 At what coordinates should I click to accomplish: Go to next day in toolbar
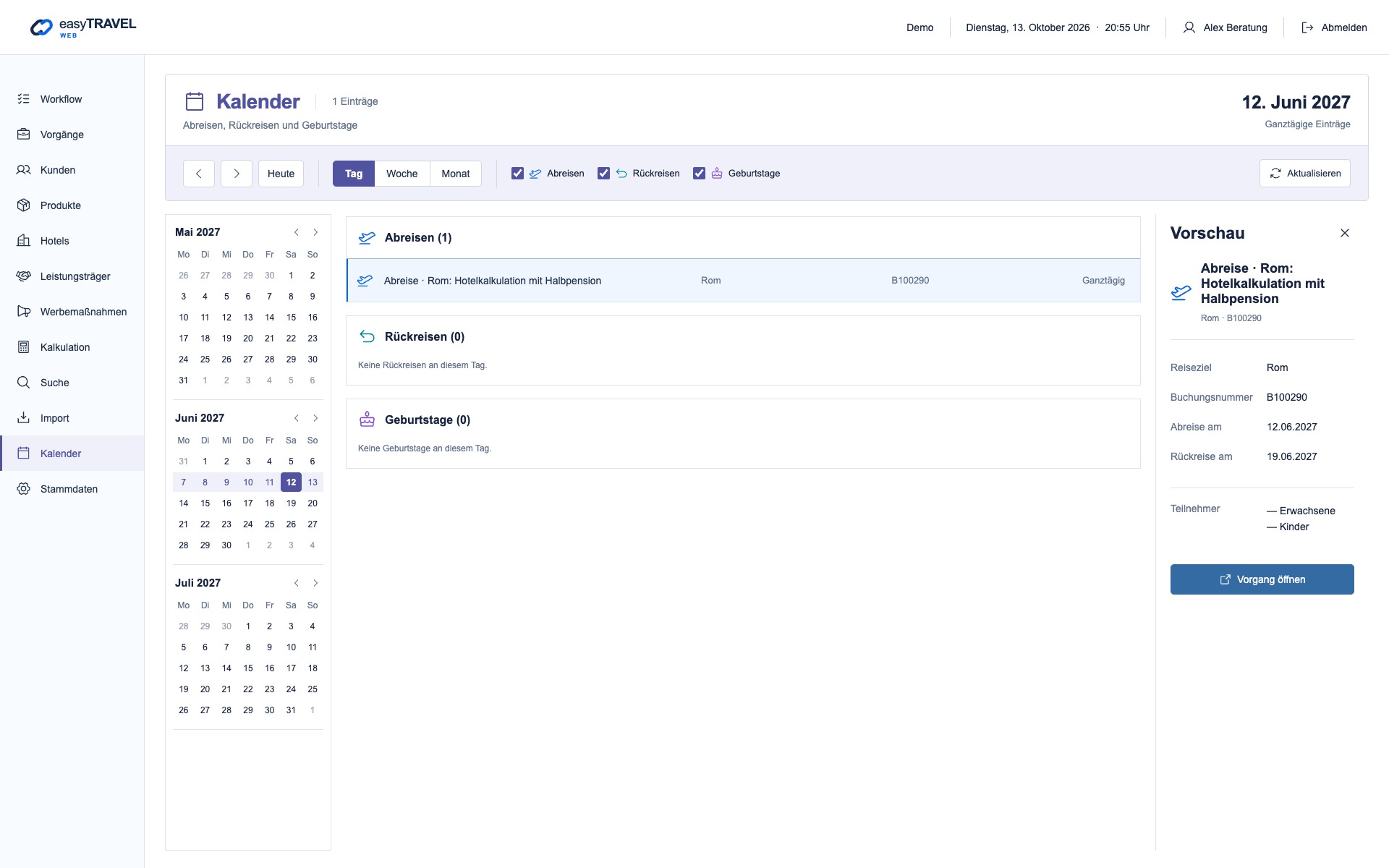coord(237,174)
